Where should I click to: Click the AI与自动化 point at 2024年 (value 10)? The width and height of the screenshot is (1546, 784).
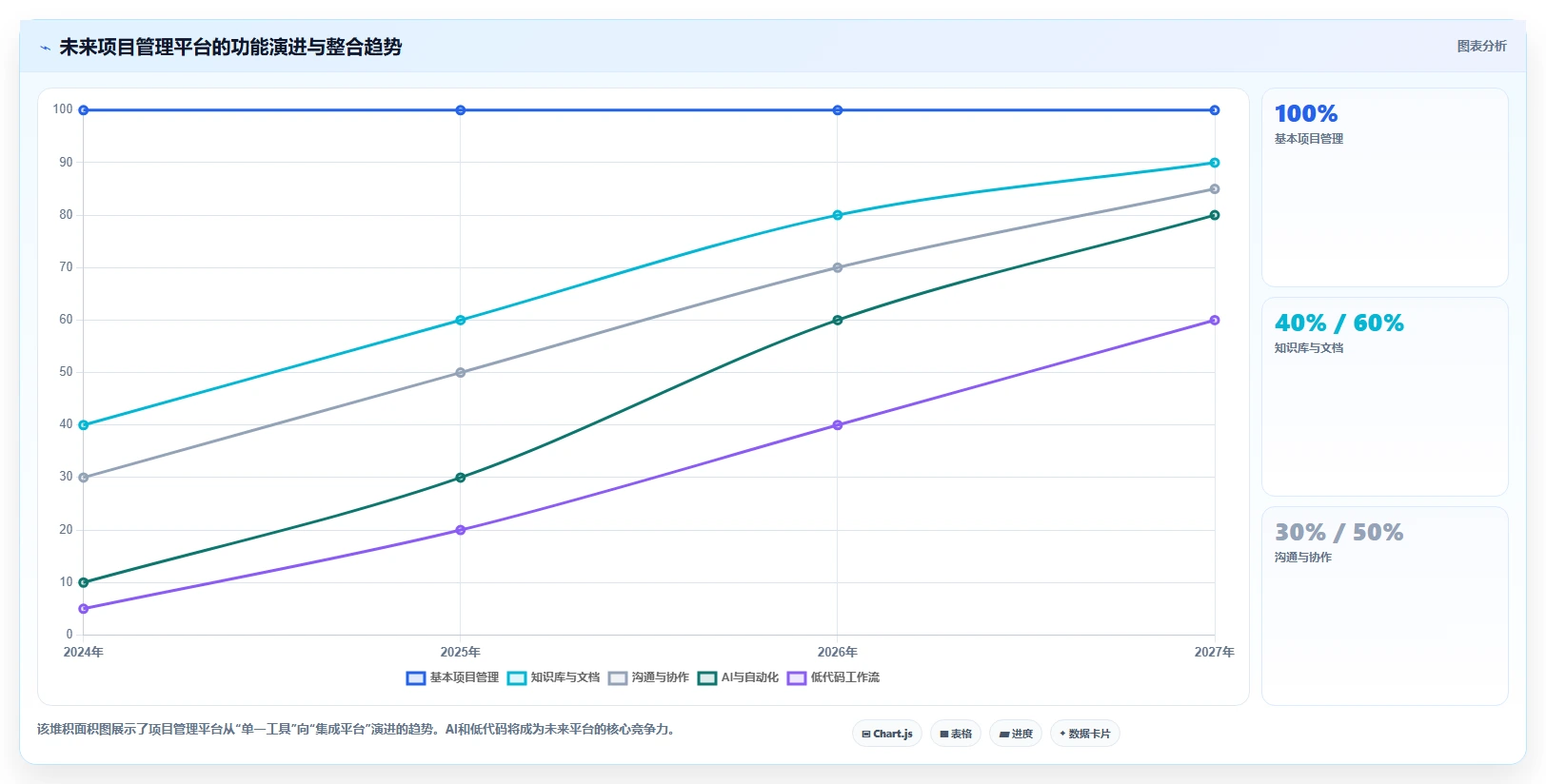[84, 582]
